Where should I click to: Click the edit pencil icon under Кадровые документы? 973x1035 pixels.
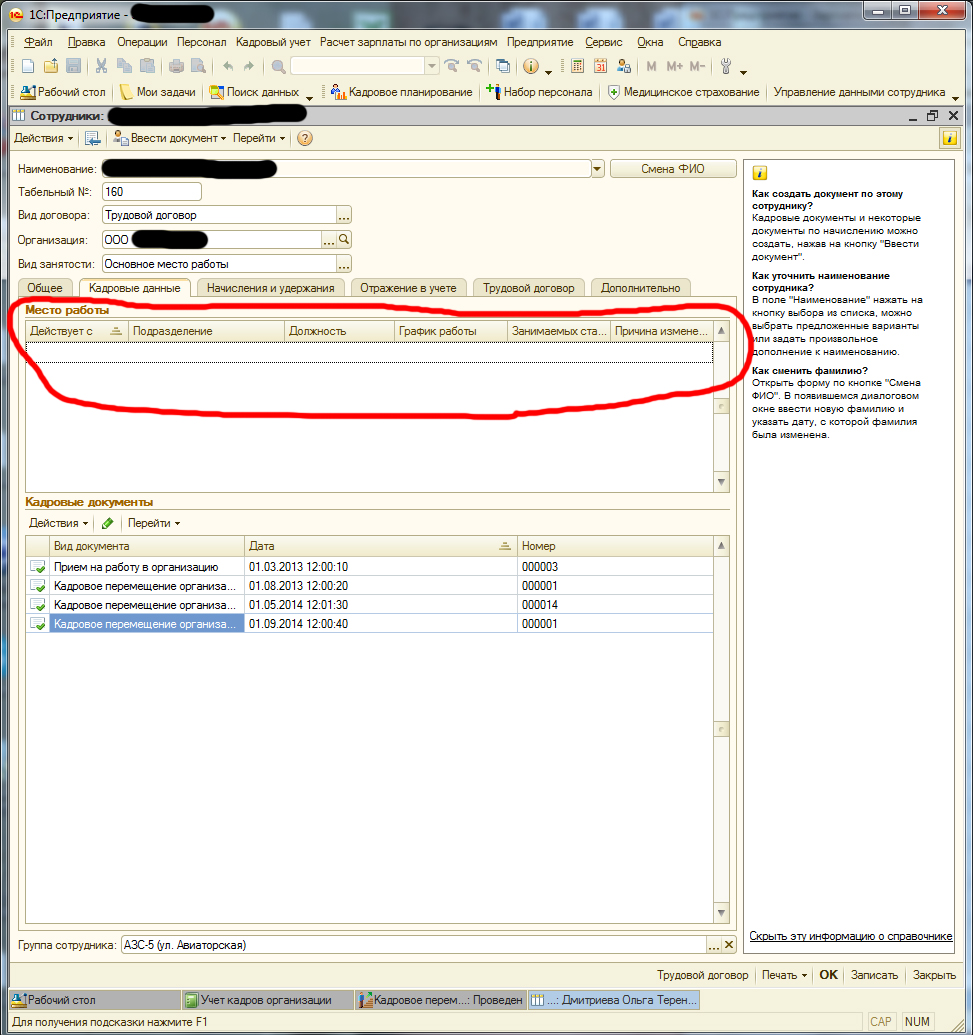tap(107, 523)
